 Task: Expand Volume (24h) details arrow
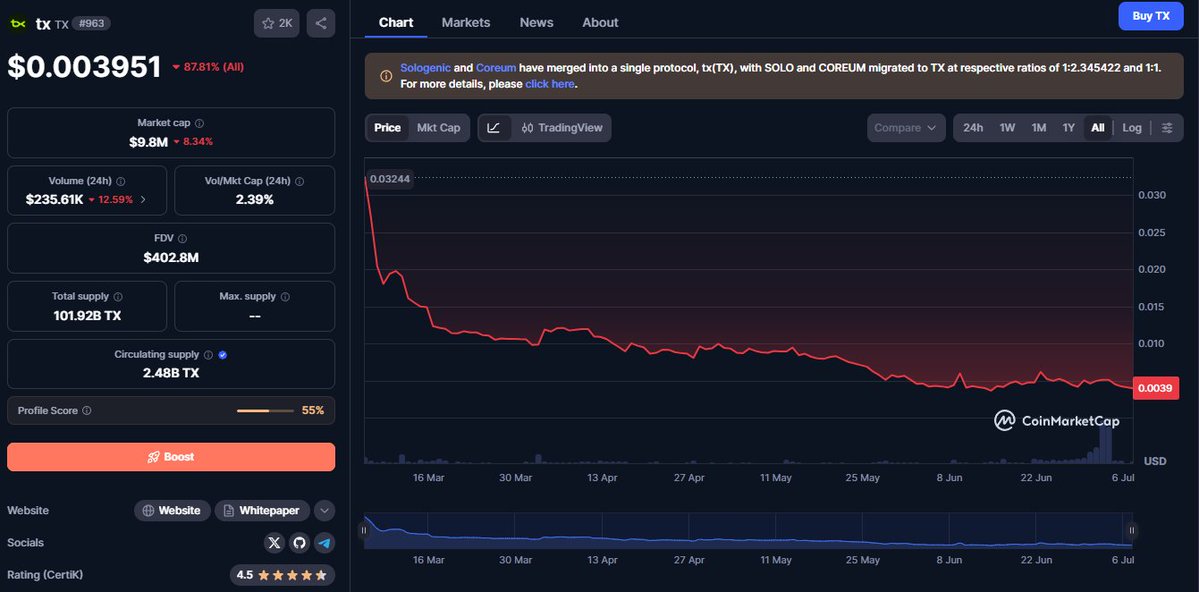[x=143, y=200]
